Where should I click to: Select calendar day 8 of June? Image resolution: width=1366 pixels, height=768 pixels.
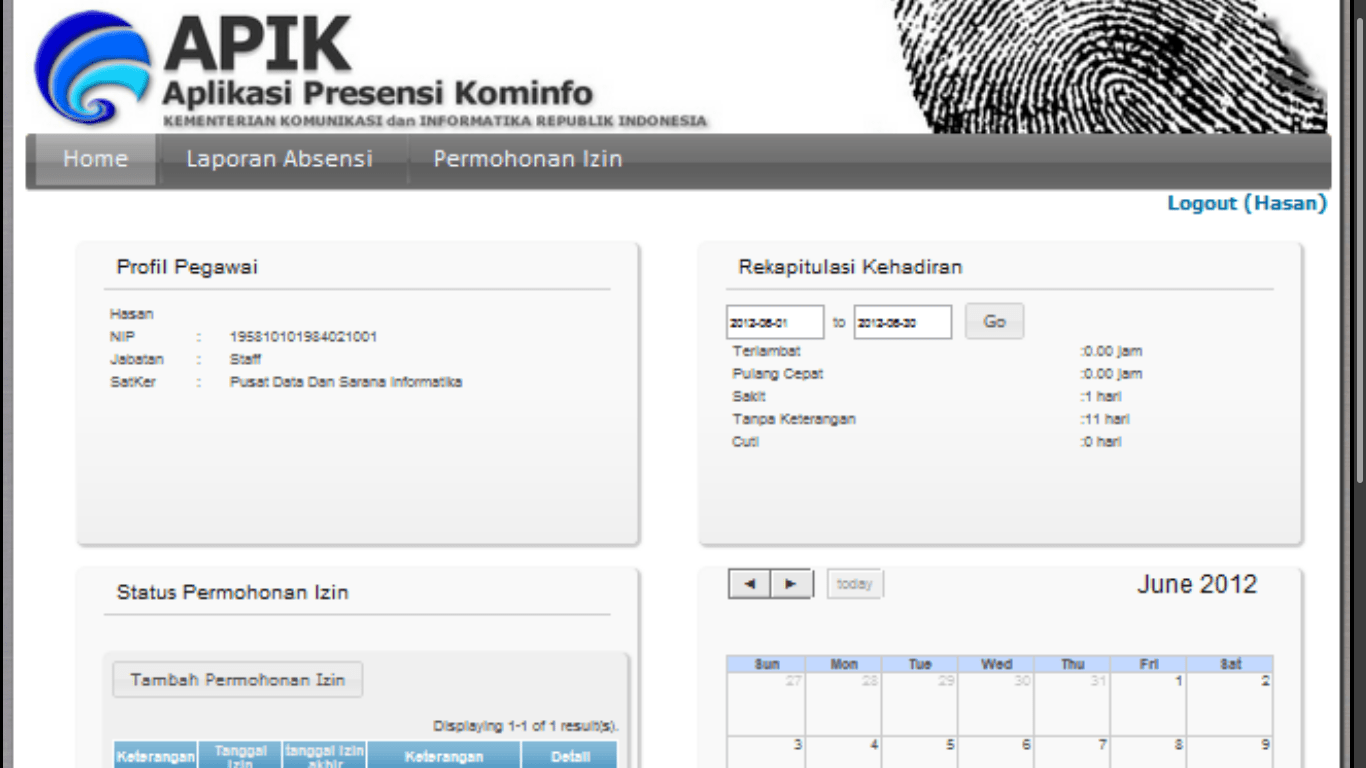click(x=1148, y=752)
